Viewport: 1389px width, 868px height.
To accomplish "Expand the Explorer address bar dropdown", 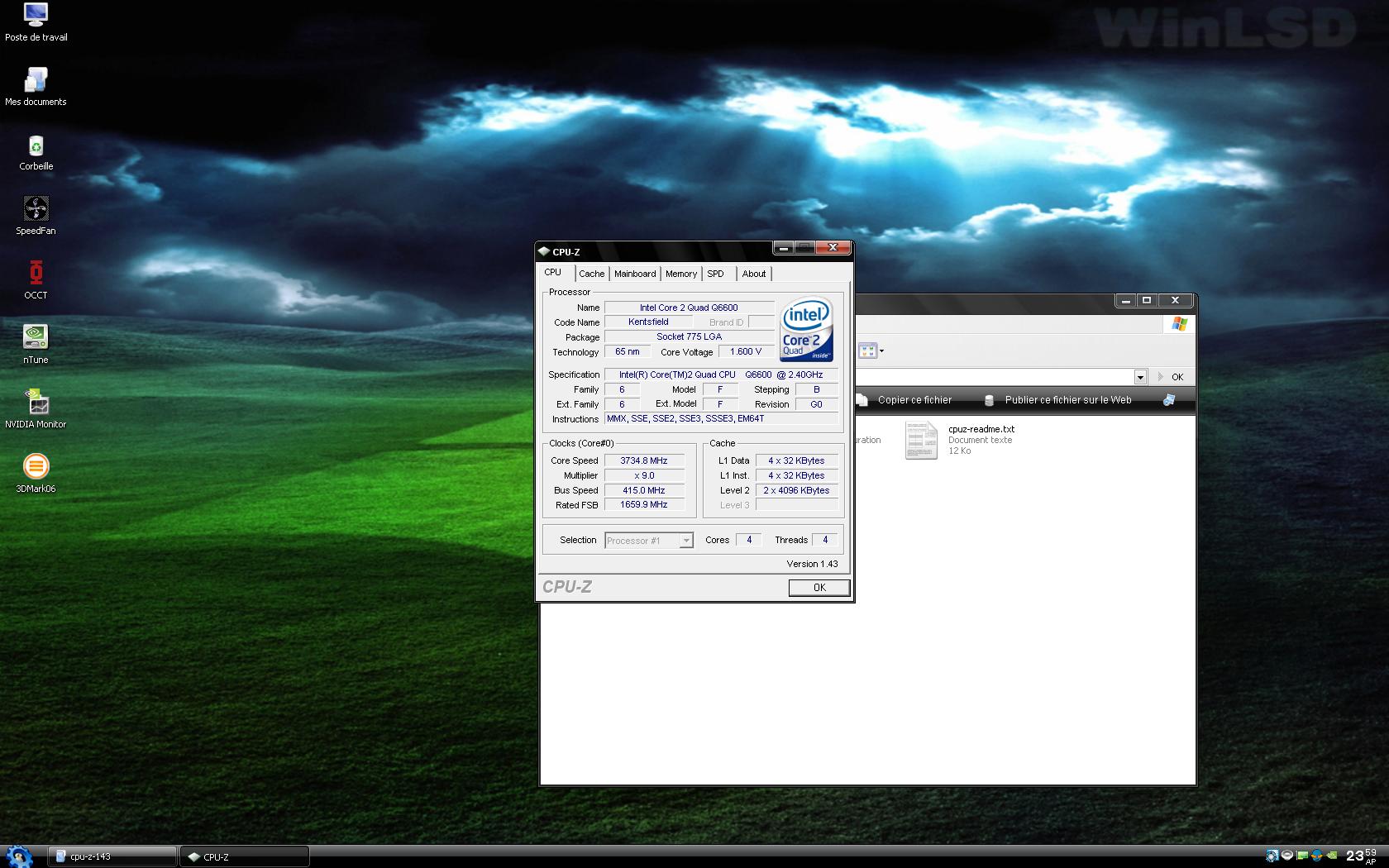I will tap(1140, 377).
